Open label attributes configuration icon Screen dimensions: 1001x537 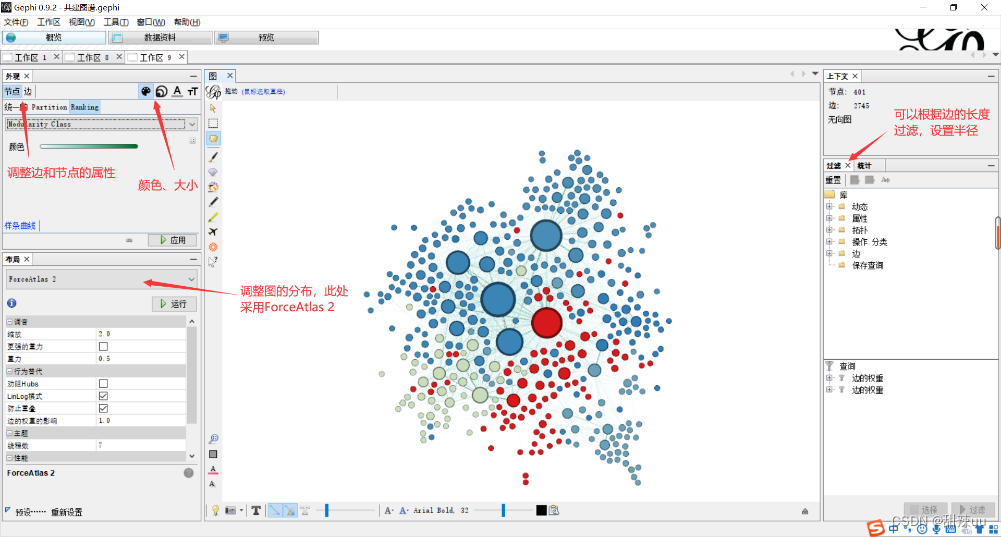pos(554,510)
